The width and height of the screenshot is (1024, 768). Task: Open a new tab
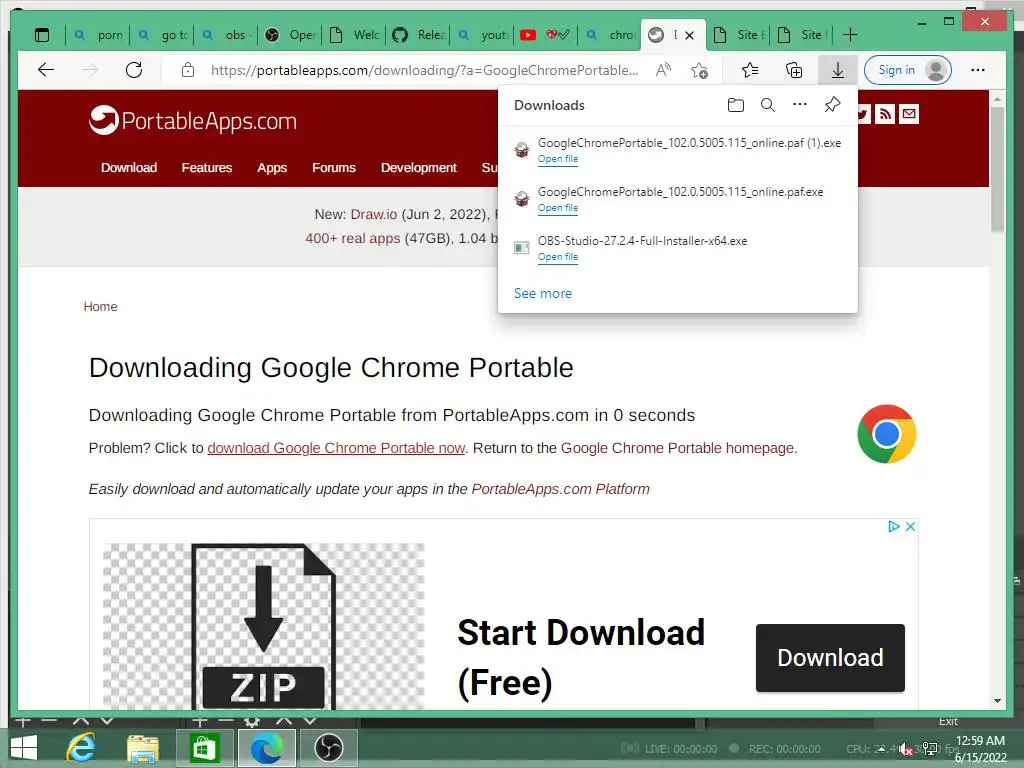pyautogui.click(x=850, y=35)
